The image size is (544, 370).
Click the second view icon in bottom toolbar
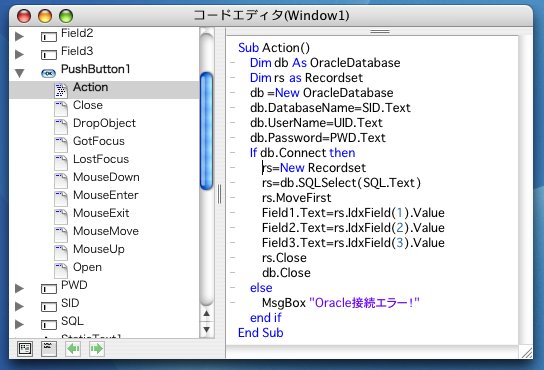49,348
